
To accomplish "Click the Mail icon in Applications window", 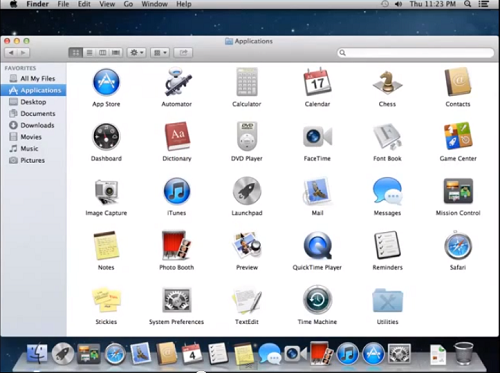I will [x=317, y=191].
